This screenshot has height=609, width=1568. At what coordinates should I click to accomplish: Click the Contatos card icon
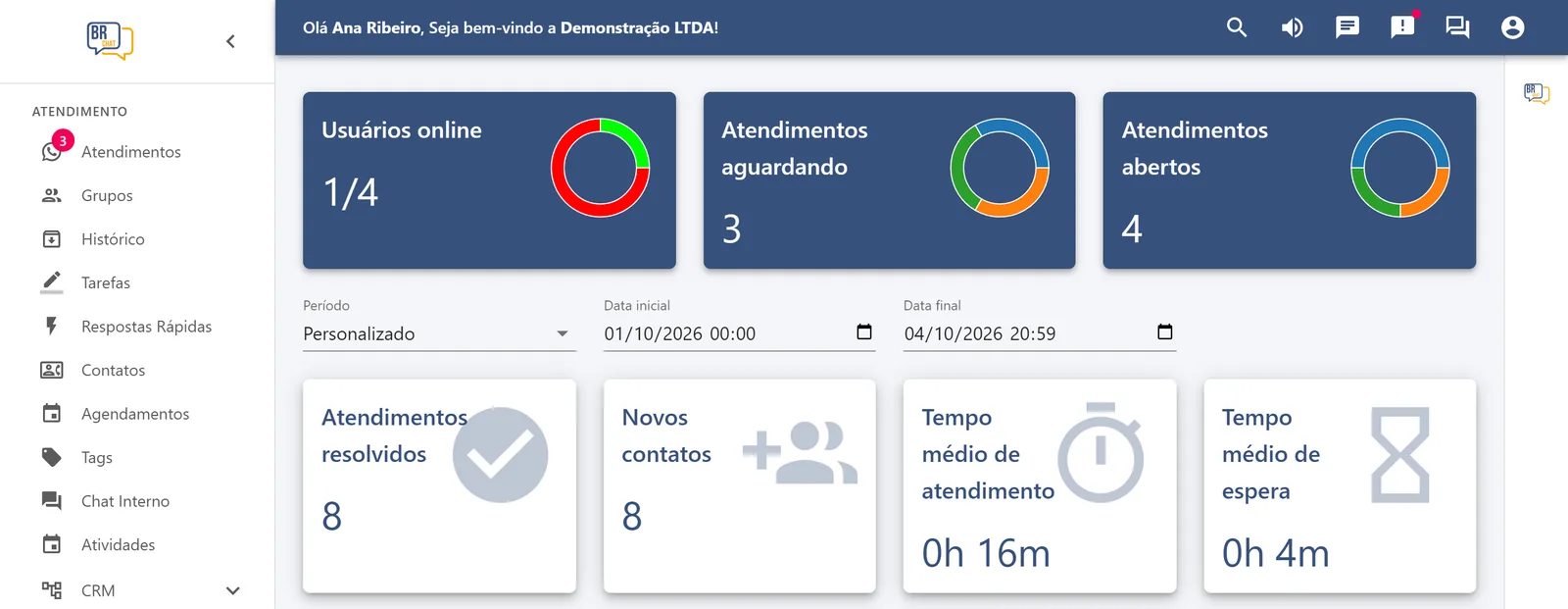click(x=52, y=370)
